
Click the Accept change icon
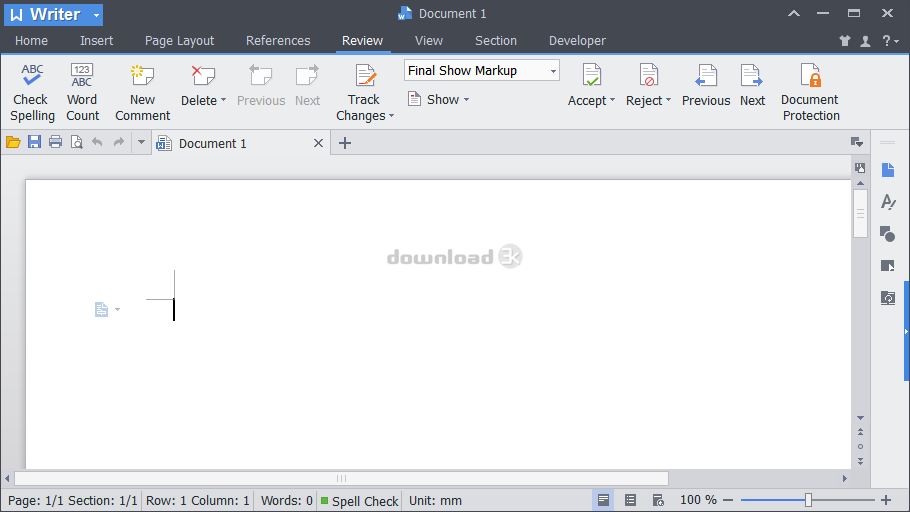click(x=591, y=76)
